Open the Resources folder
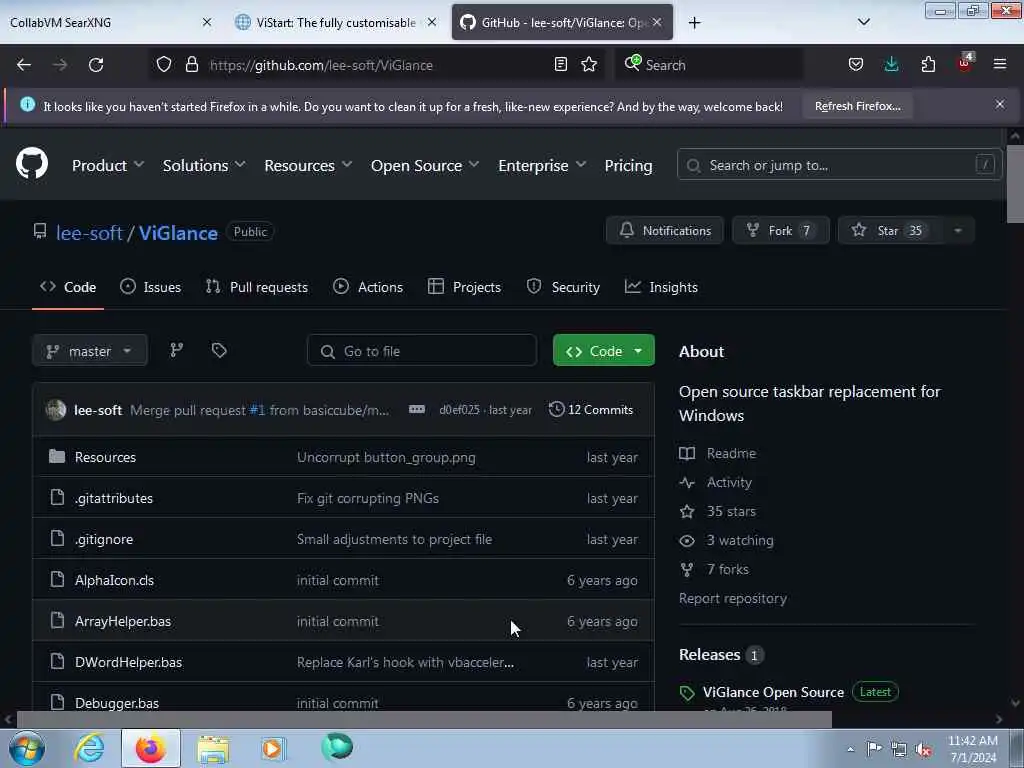This screenshot has height=768, width=1024. coord(105,457)
